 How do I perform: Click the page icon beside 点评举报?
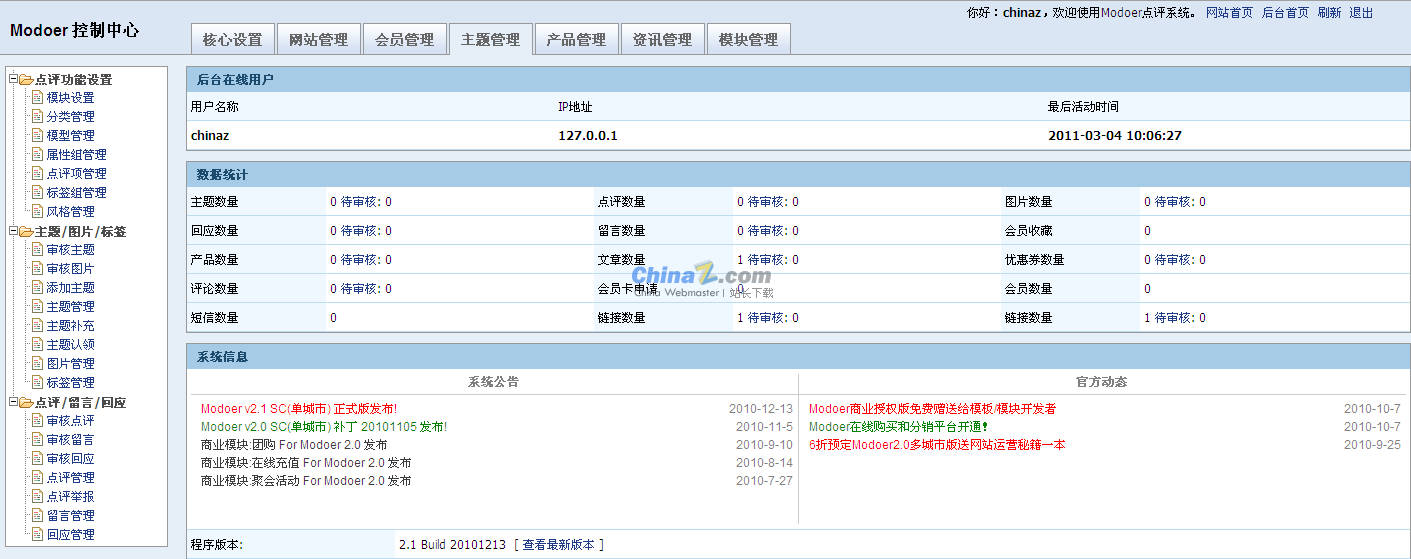38,497
